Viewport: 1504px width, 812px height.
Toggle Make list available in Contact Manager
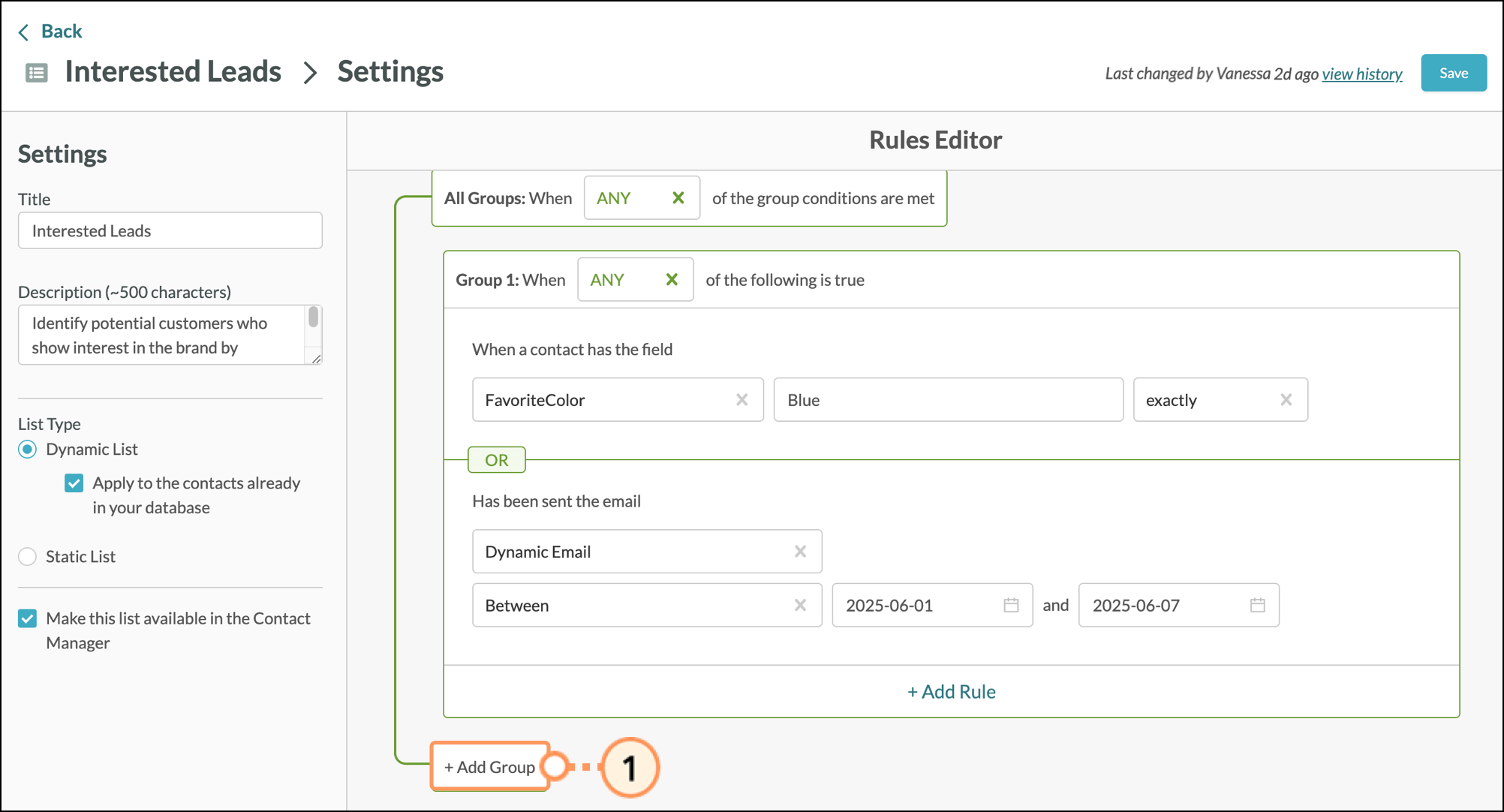click(28, 618)
